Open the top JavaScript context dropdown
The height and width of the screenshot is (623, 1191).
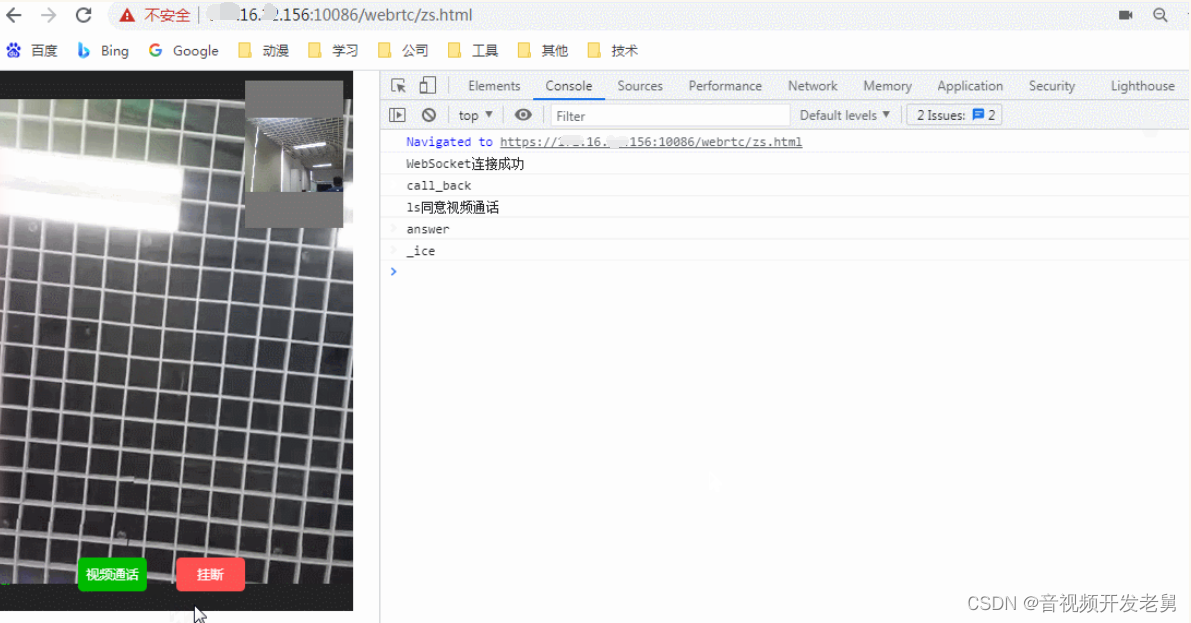(x=475, y=115)
